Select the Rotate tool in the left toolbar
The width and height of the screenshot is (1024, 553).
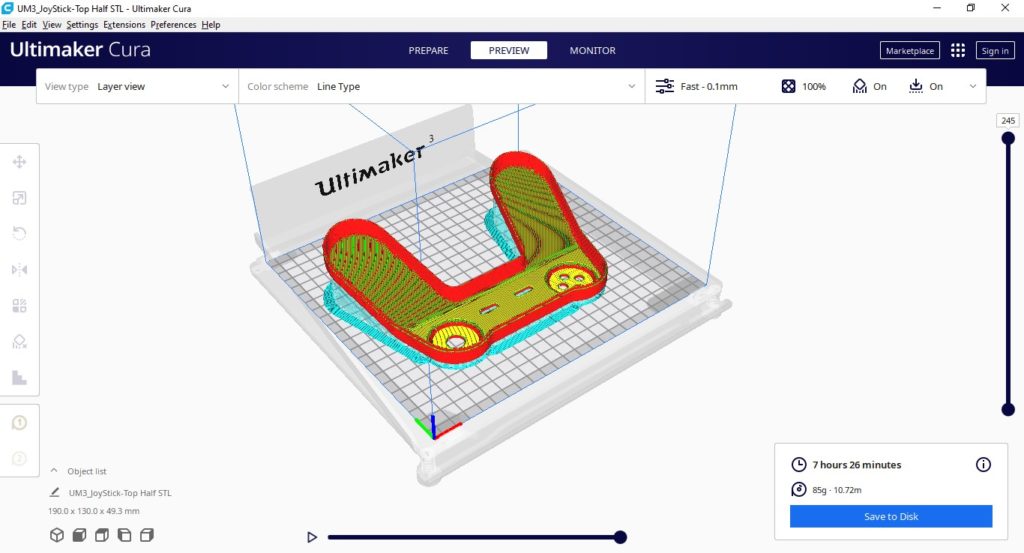(20, 234)
